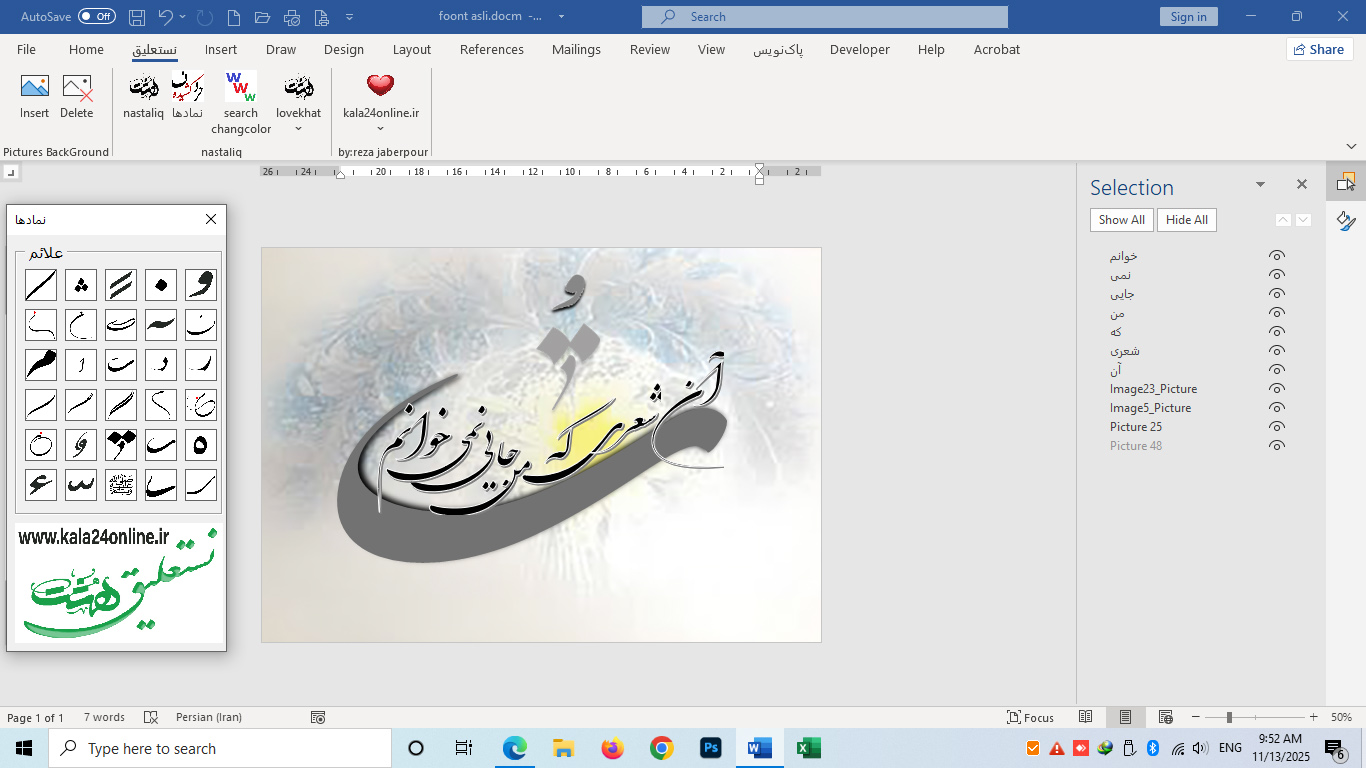Open the lovekhat dropdown arrow
The image size is (1366, 768).
(x=298, y=128)
